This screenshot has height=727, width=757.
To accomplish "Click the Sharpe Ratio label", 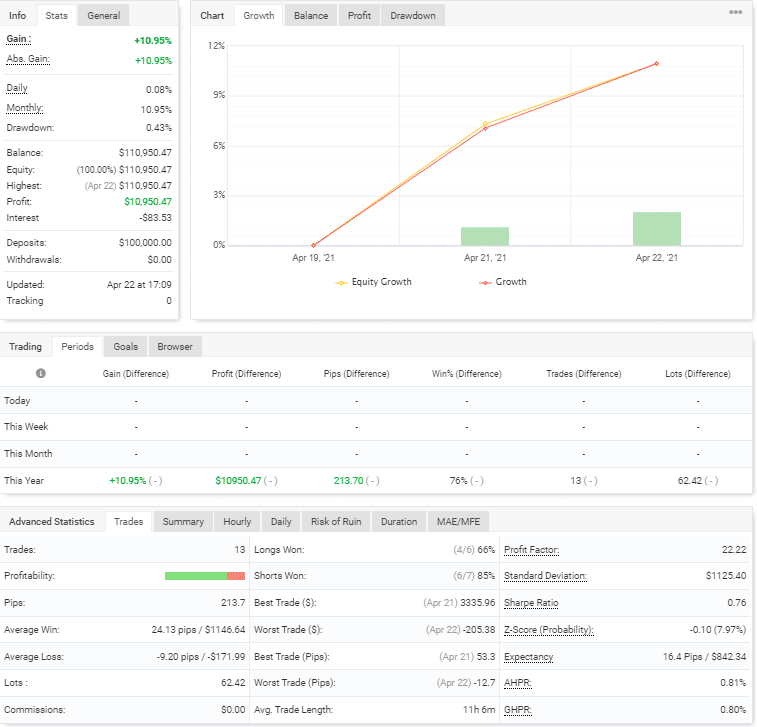I will (x=531, y=603).
